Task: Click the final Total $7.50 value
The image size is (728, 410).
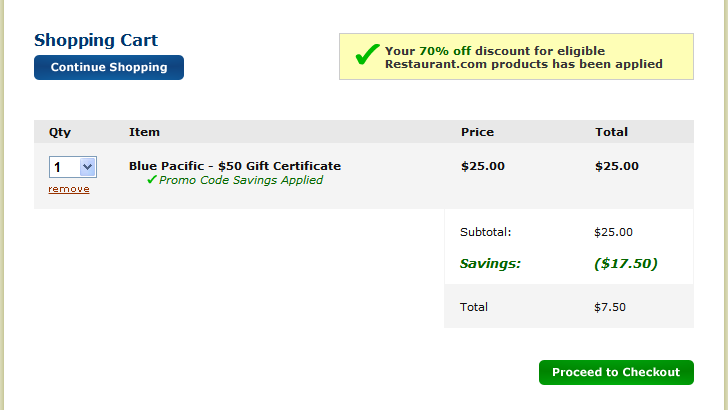Action: (x=610, y=307)
